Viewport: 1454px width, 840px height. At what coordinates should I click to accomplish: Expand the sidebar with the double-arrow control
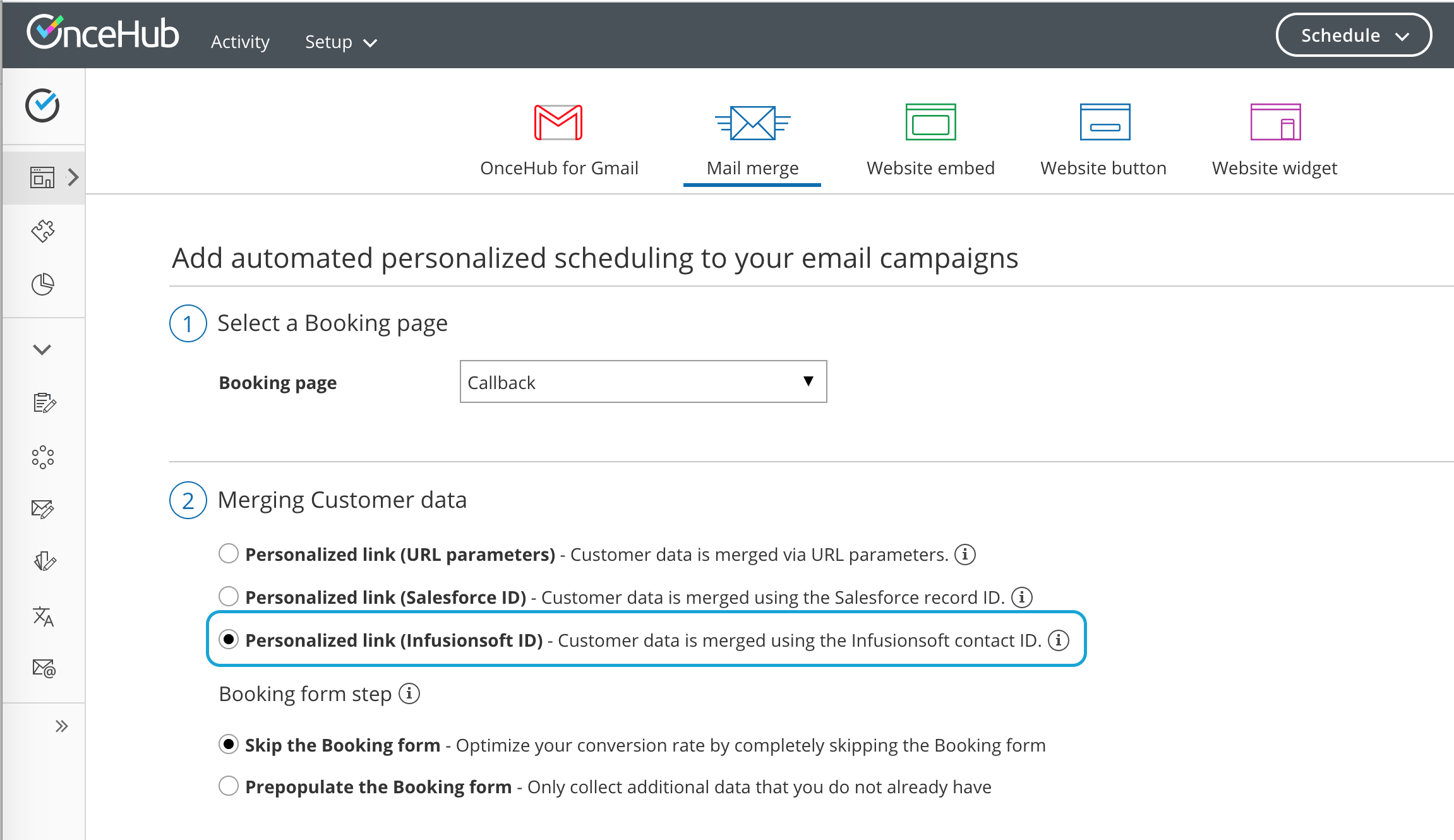click(x=63, y=726)
